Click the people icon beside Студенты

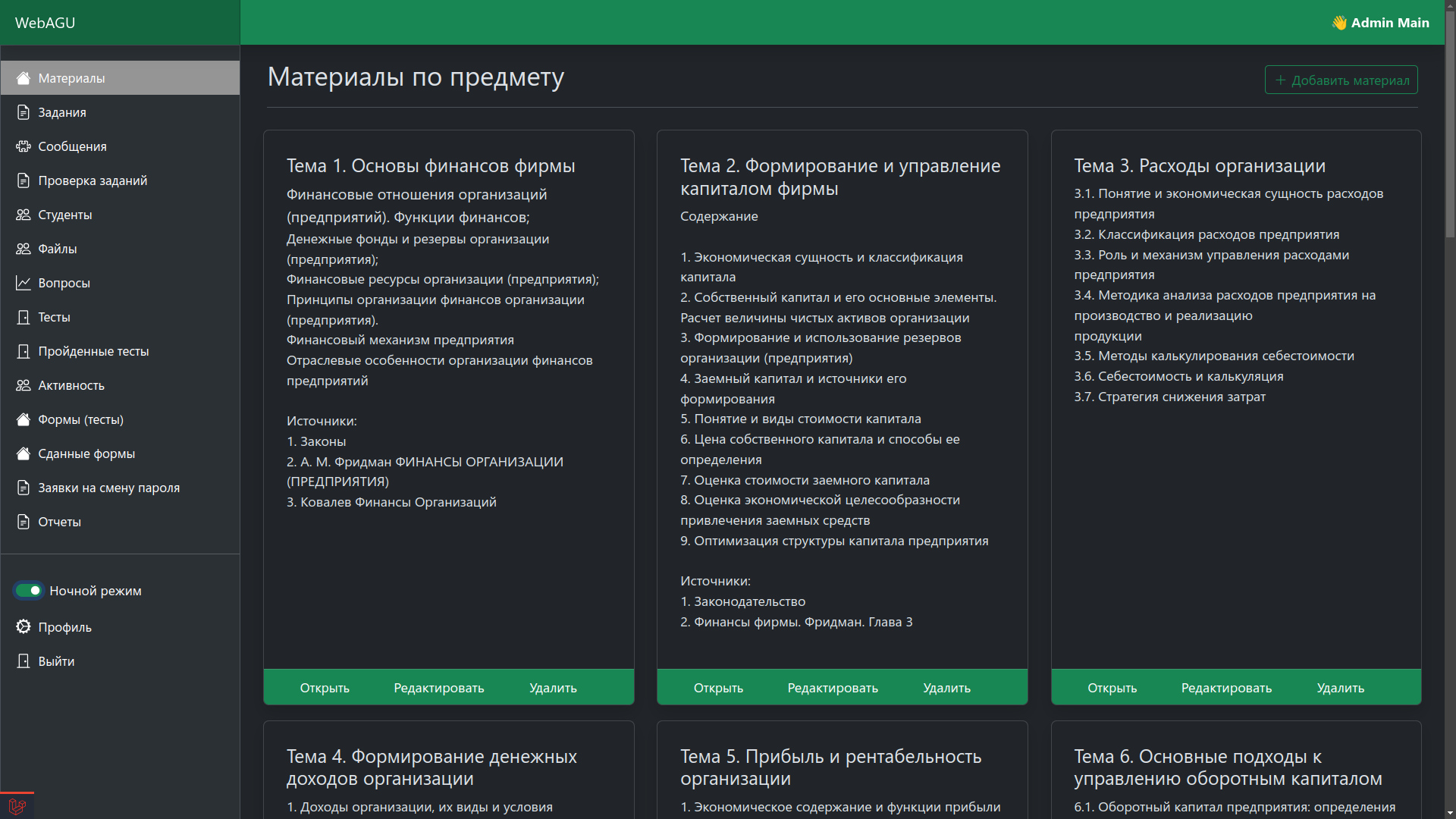tap(24, 215)
